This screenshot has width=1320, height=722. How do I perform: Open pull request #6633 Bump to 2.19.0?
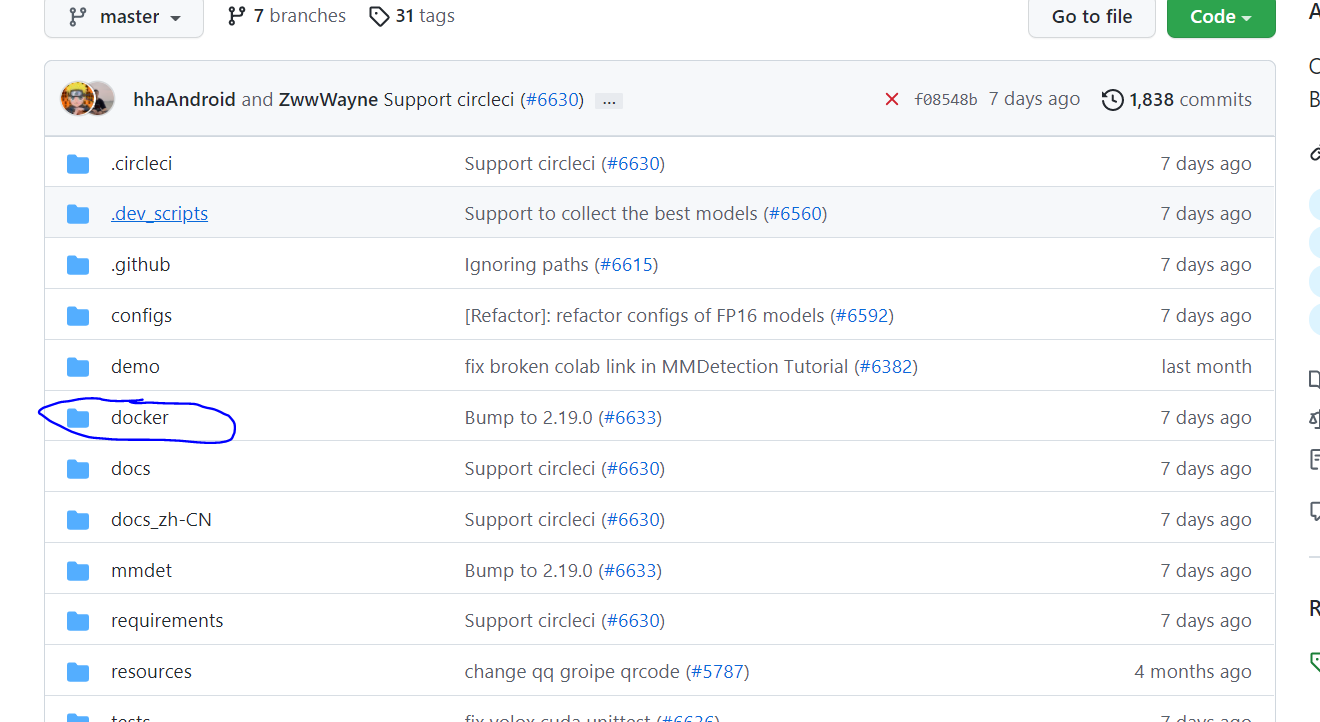point(631,417)
